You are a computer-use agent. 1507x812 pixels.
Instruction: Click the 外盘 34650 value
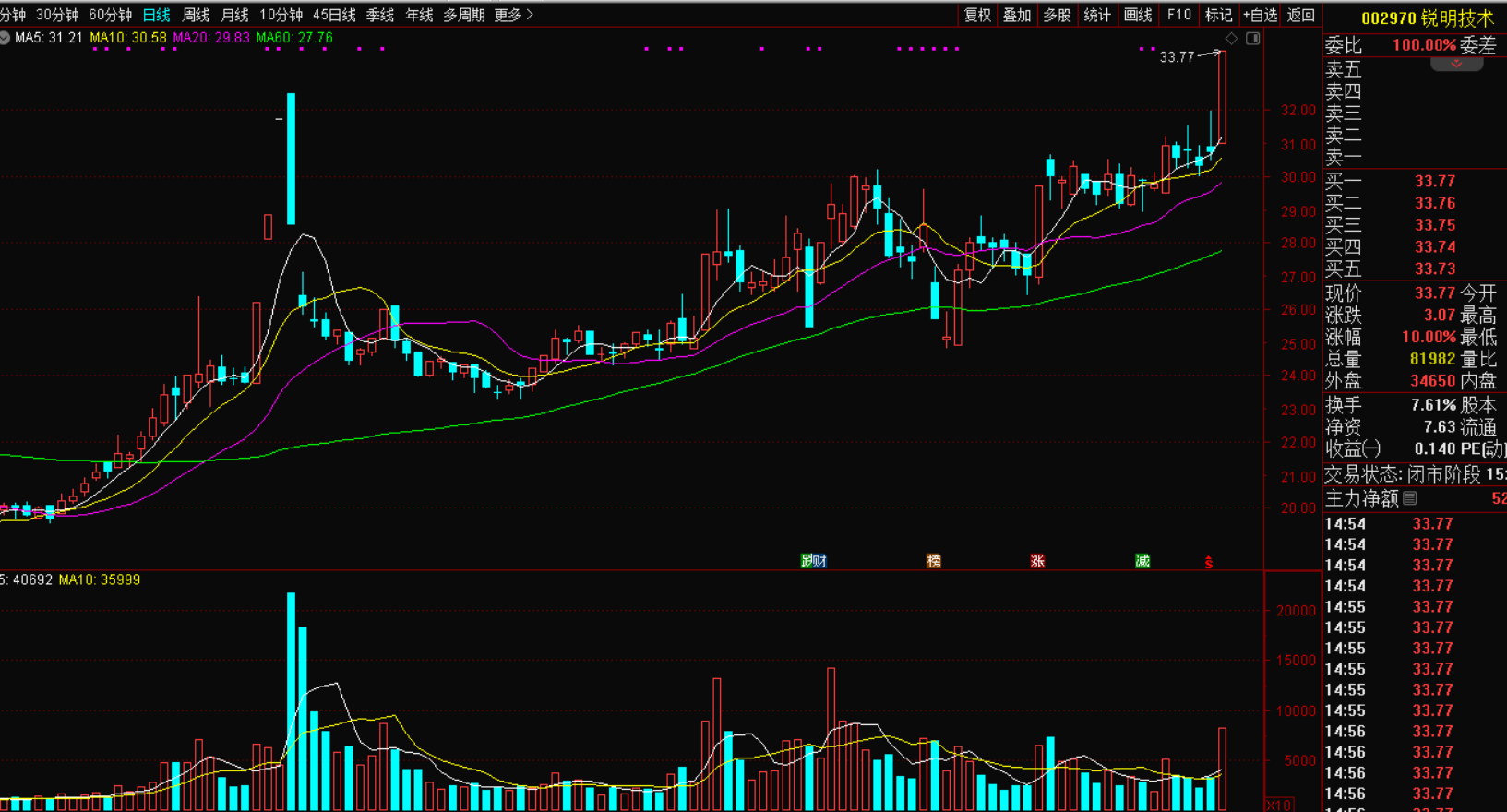click(1432, 380)
